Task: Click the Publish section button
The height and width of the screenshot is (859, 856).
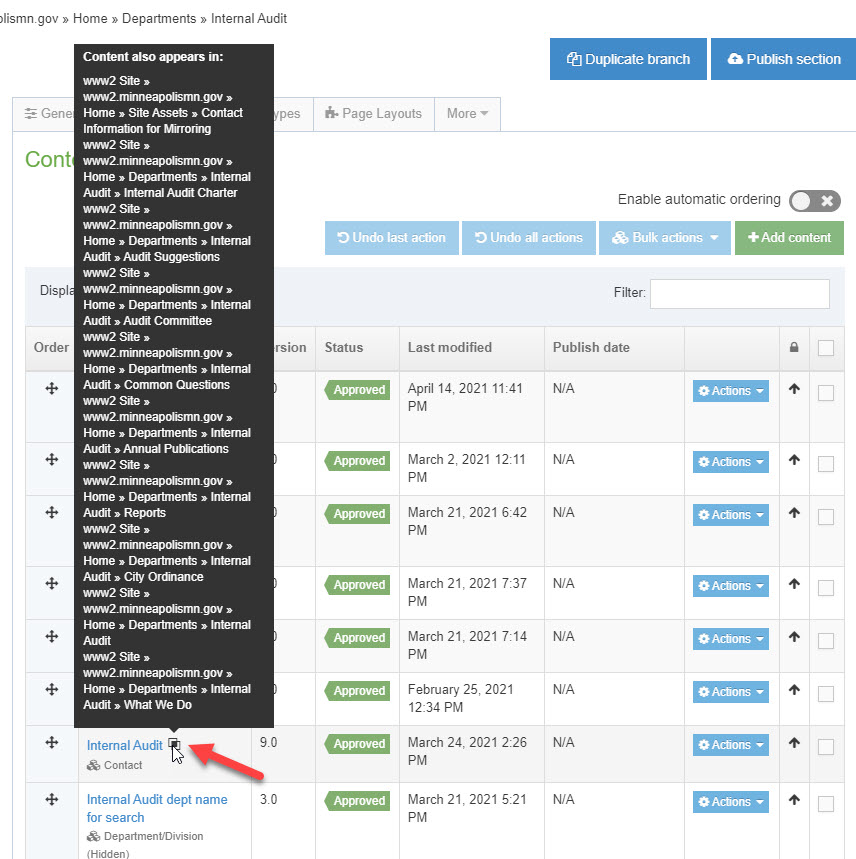Action: 784,59
